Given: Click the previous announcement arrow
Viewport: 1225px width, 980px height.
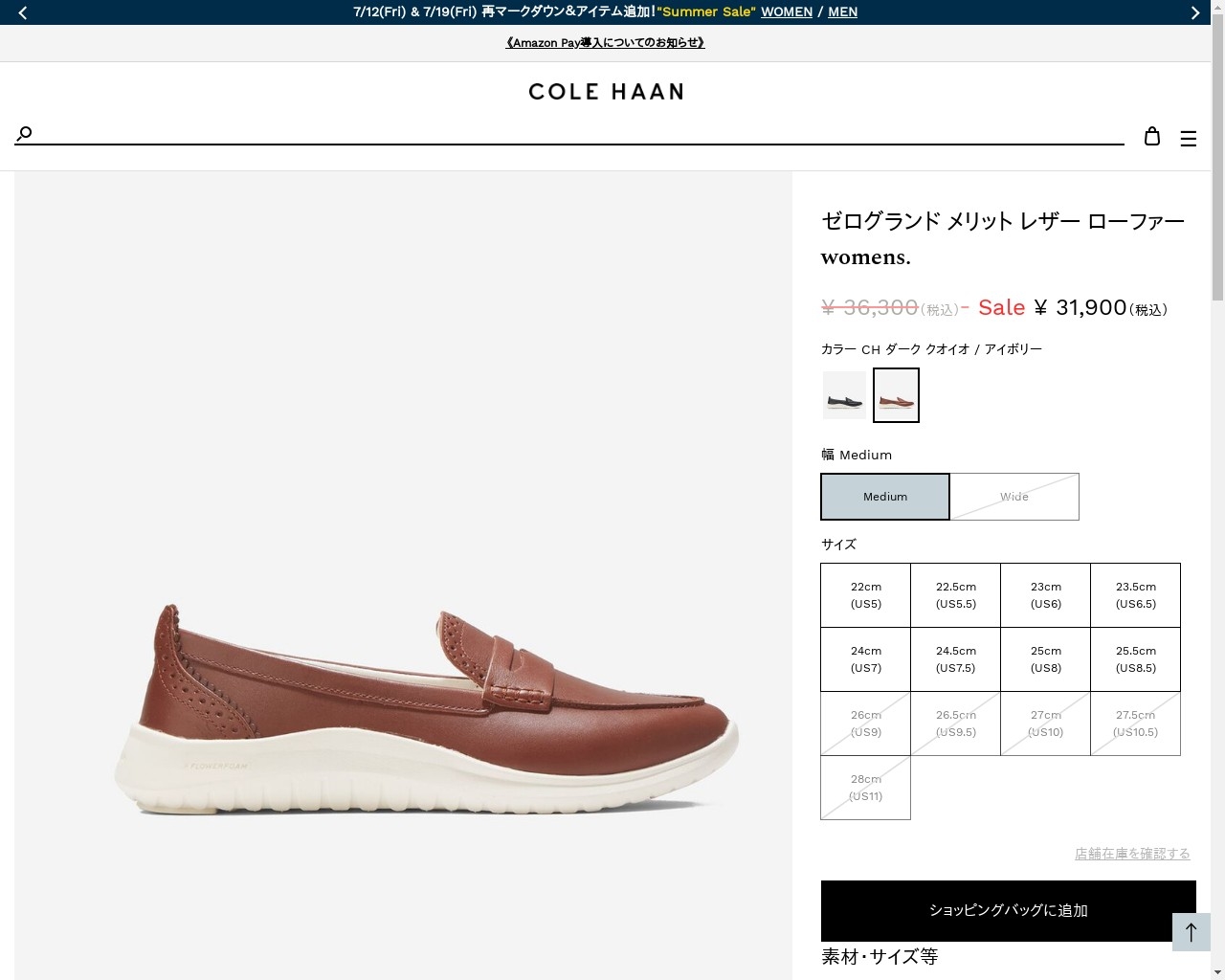Looking at the screenshot, I should coord(23,12).
